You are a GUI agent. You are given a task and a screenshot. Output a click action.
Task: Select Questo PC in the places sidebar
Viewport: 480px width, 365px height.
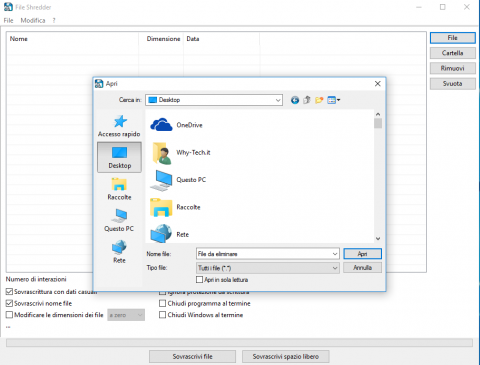[119, 220]
